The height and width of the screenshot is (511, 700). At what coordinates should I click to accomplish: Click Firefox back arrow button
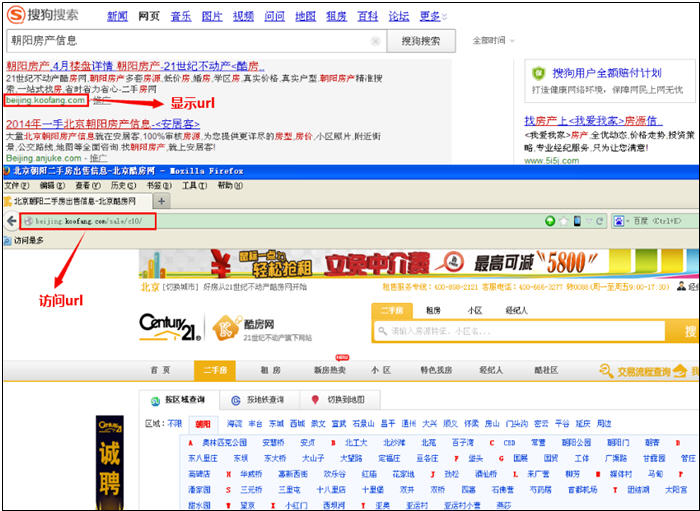point(11,221)
